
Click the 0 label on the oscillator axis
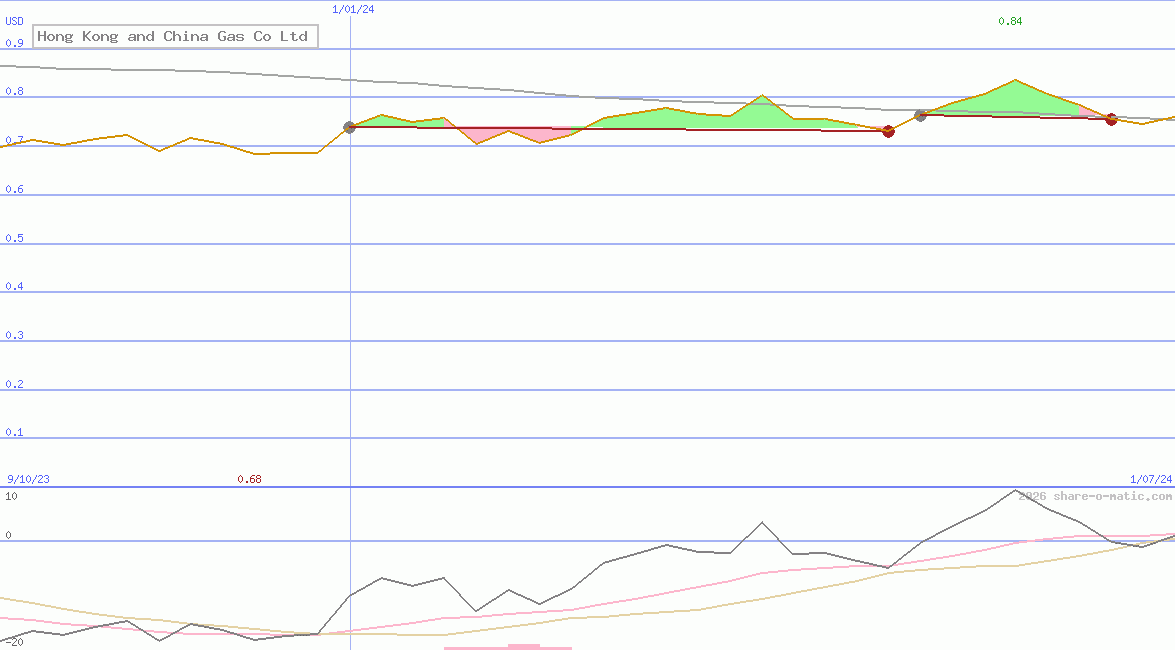pos(8,535)
